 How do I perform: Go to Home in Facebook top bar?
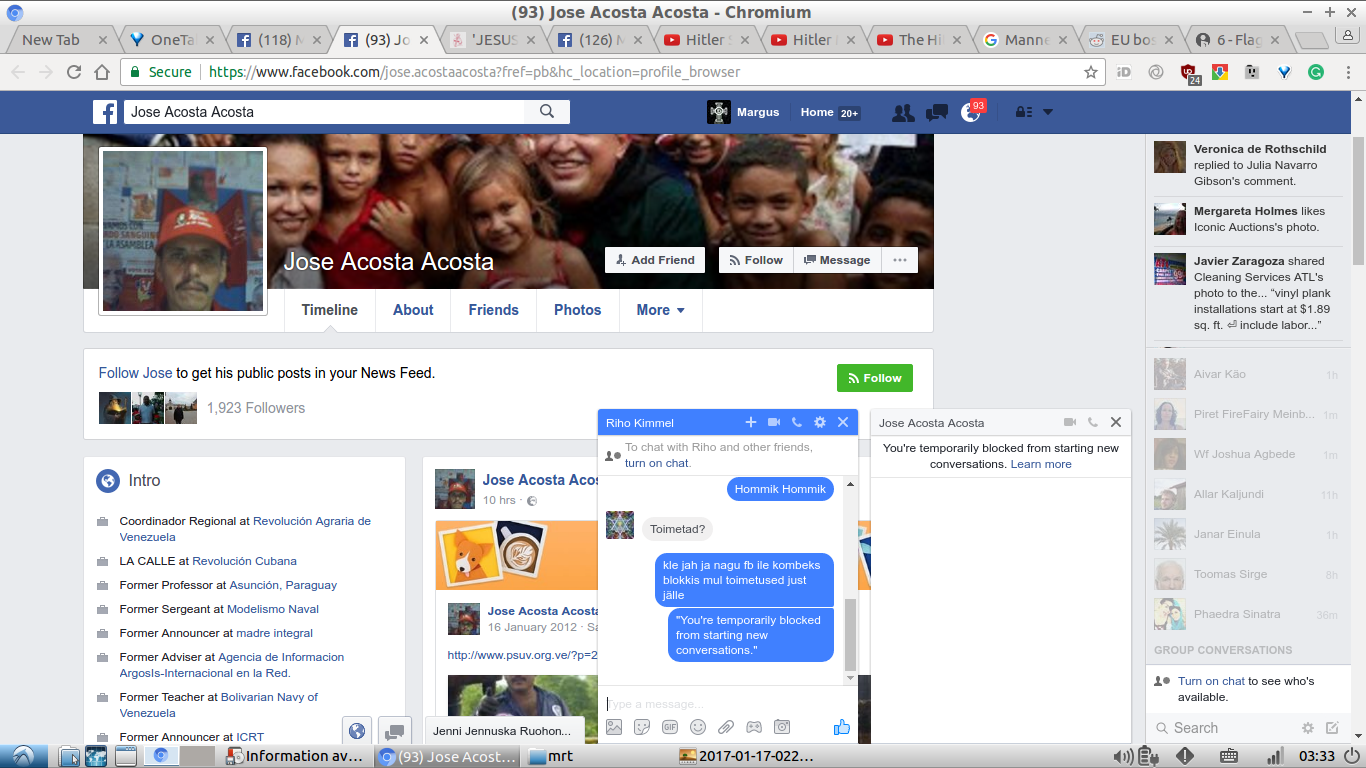(817, 112)
